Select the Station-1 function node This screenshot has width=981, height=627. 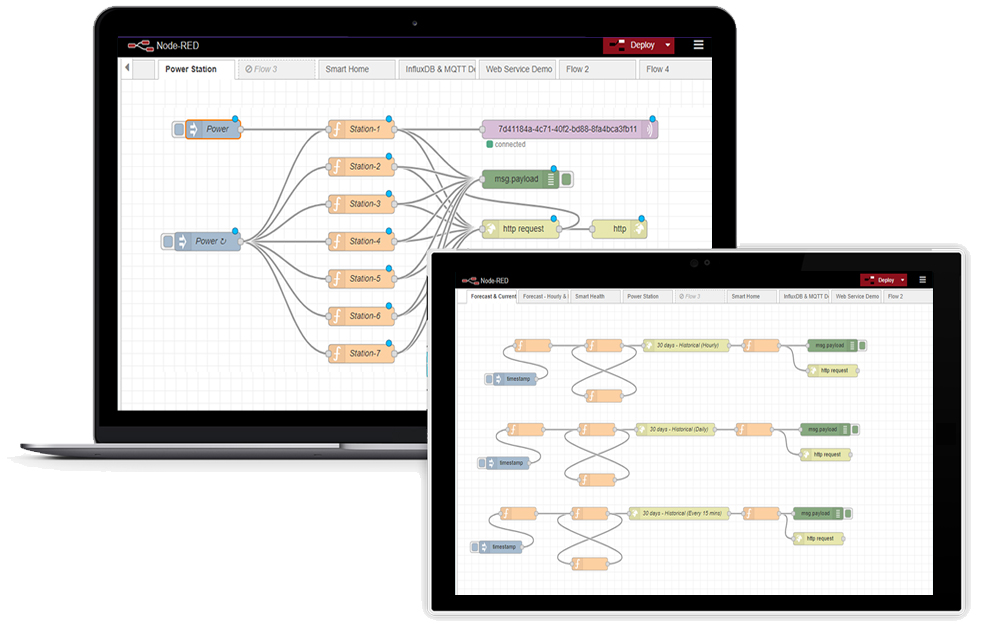[362, 130]
